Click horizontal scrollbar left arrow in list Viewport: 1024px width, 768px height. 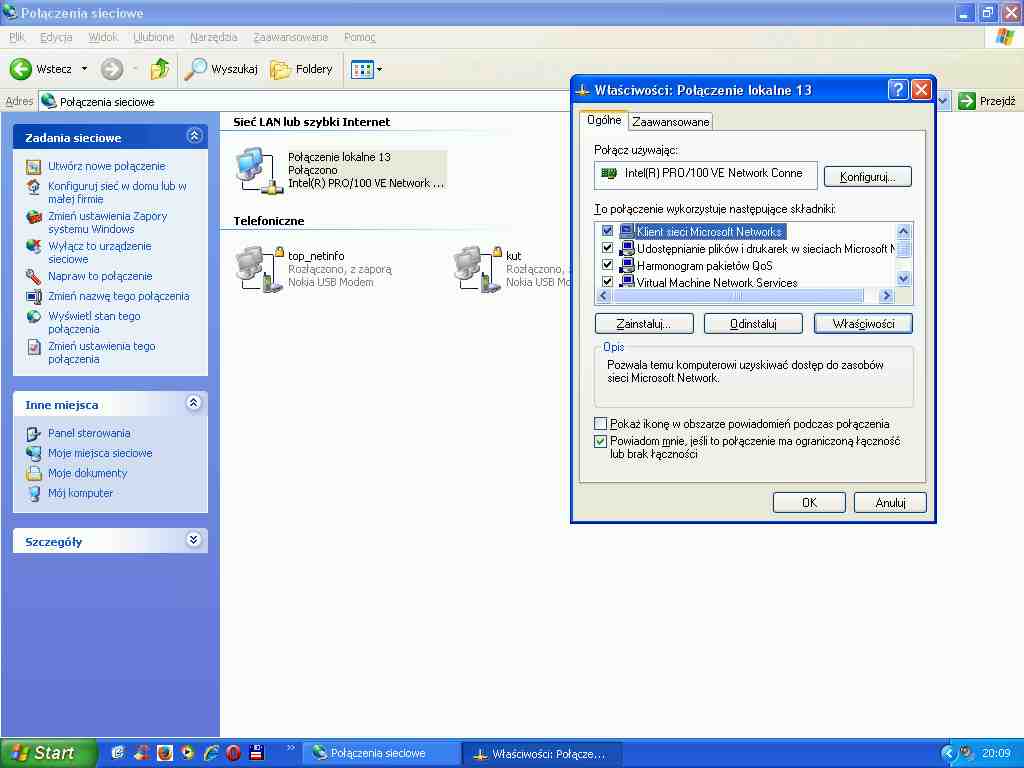[603, 296]
